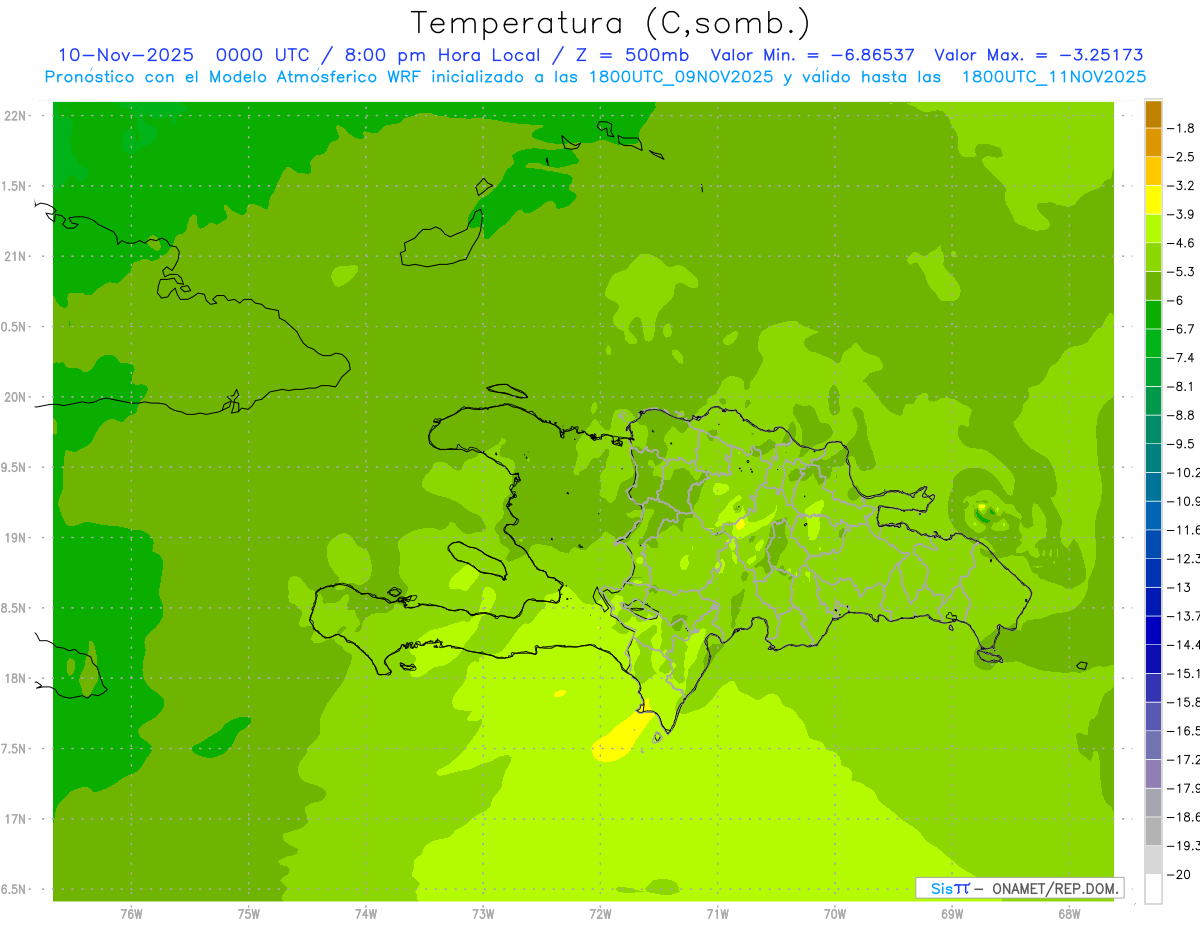Screen dimensions: 1200x927
Task: Pick the yellow swatch between -3.2 and -3.9
Action: click(x=1153, y=200)
